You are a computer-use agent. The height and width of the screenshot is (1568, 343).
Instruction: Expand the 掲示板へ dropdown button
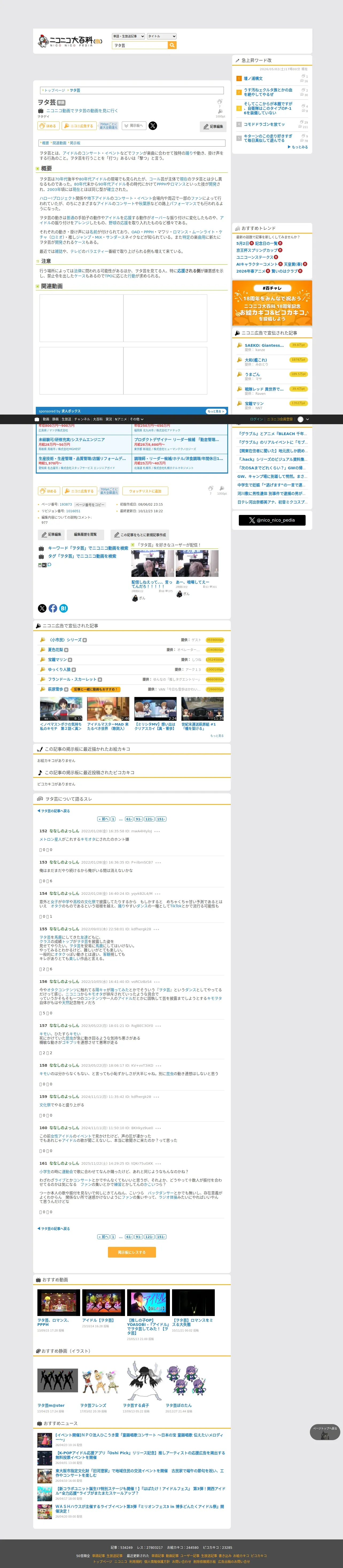coord(134,126)
